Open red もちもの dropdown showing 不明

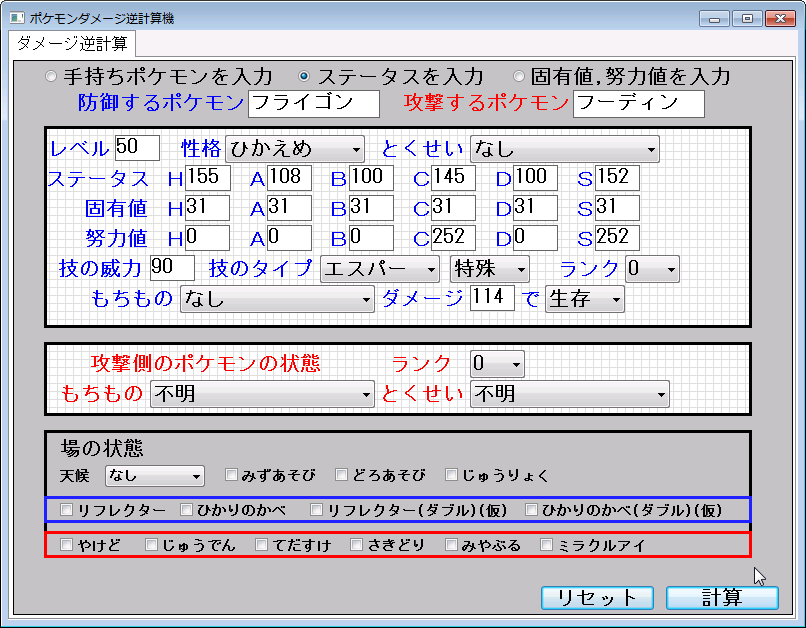pyautogui.click(x=262, y=394)
